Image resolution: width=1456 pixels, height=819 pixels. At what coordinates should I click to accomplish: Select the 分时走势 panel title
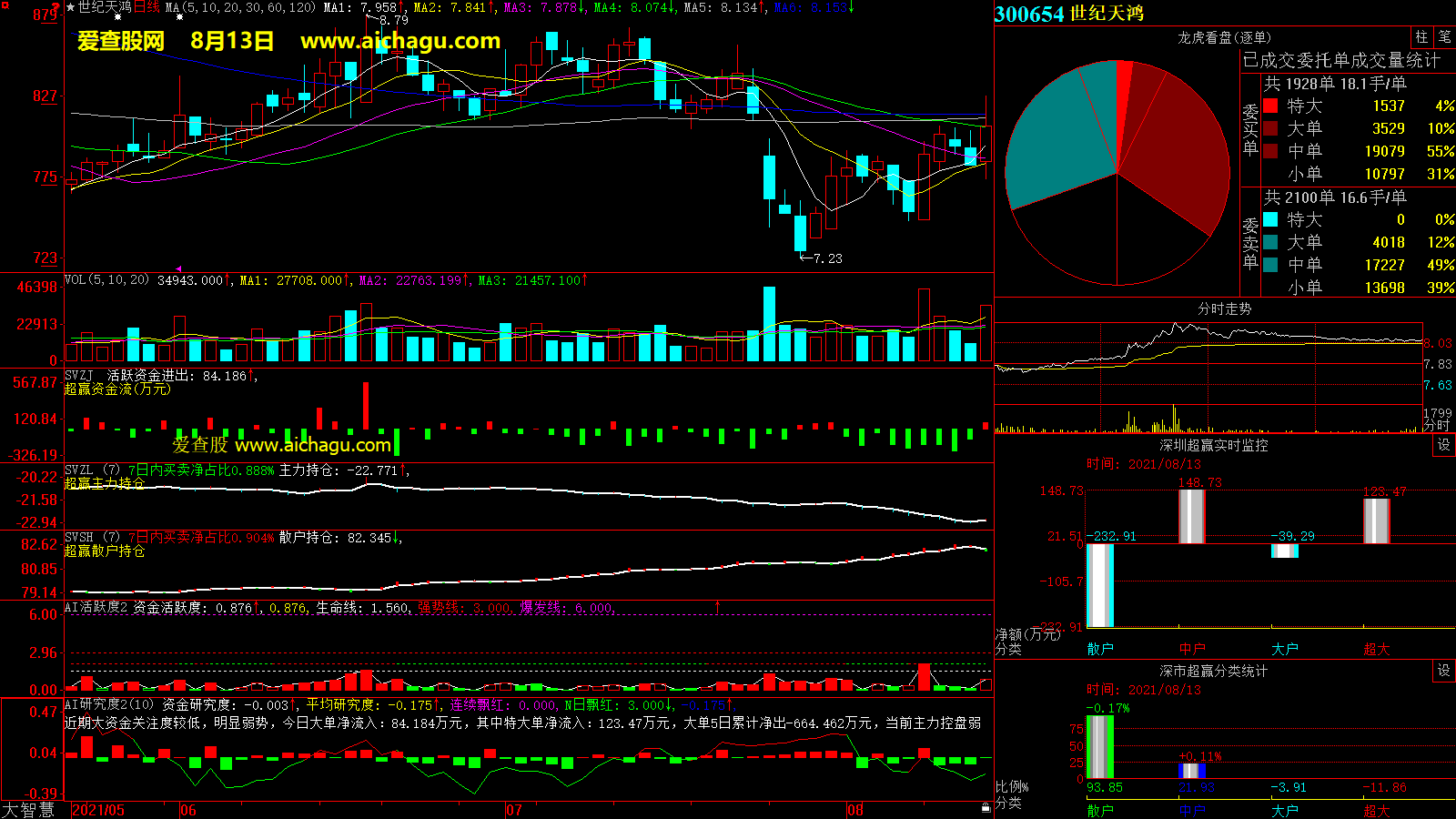point(1224,308)
